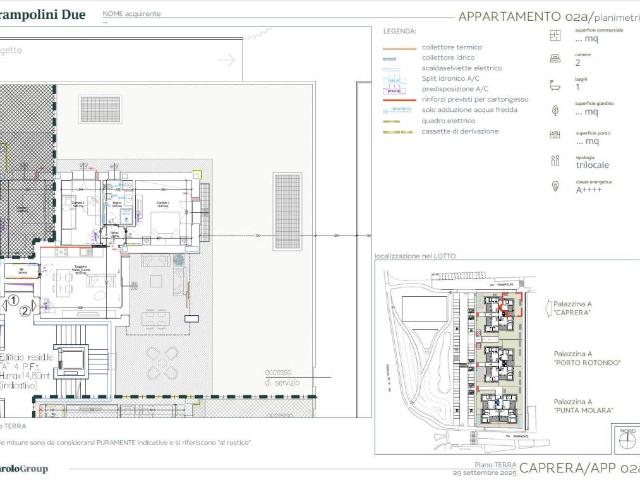Viewport: 640px width, 480px height.
Task: Click the orange collettore termico legend line
Action: coord(399,49)
